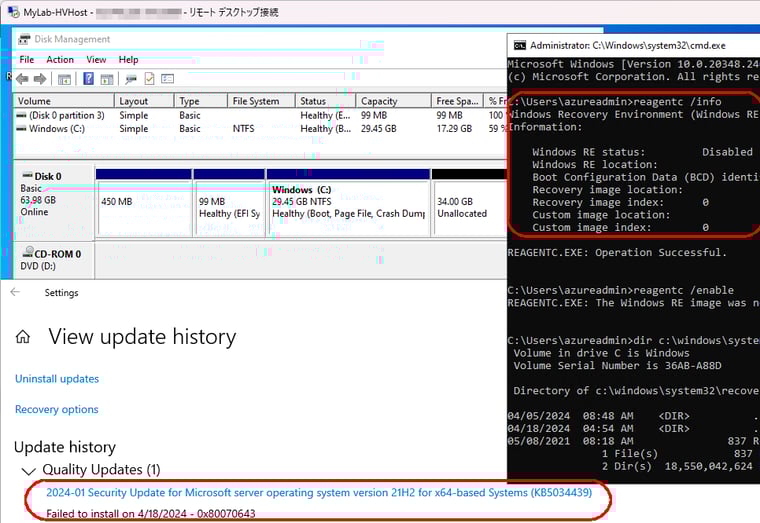Sort by the Free Space column header

[x=457, y=101]
